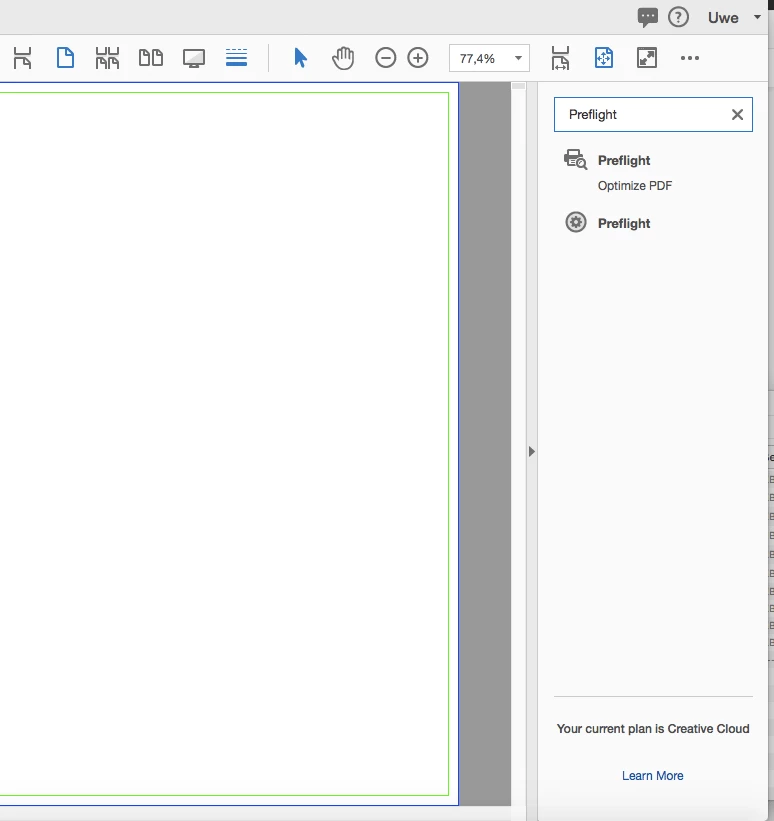Image resolution: width=774 pixels, height=821 pixels.
Task: Open the Preflight gear tool result
Action: pos(624,223)
